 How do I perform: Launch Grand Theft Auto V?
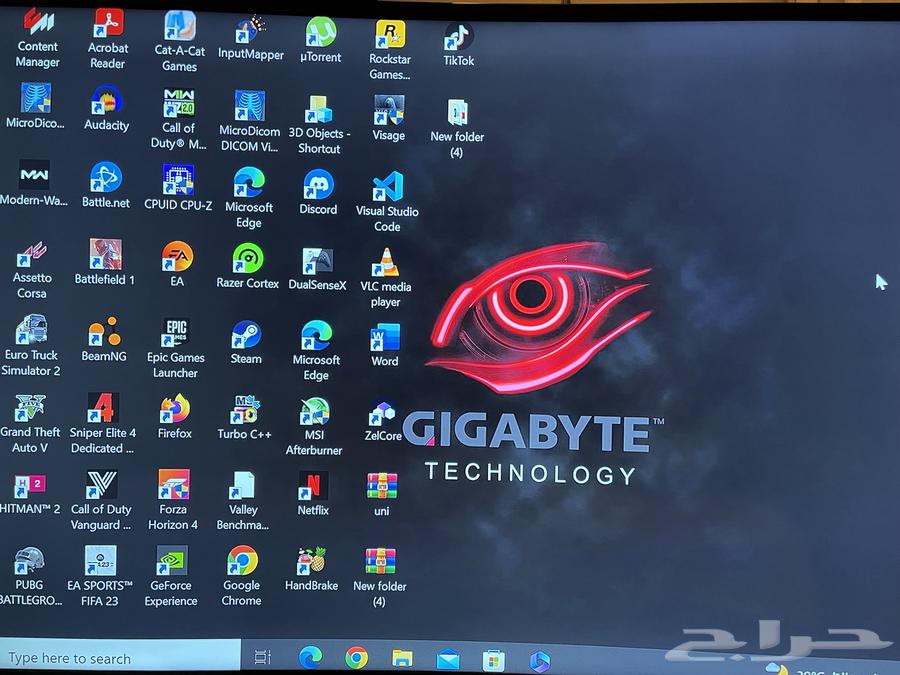point(31,410)
